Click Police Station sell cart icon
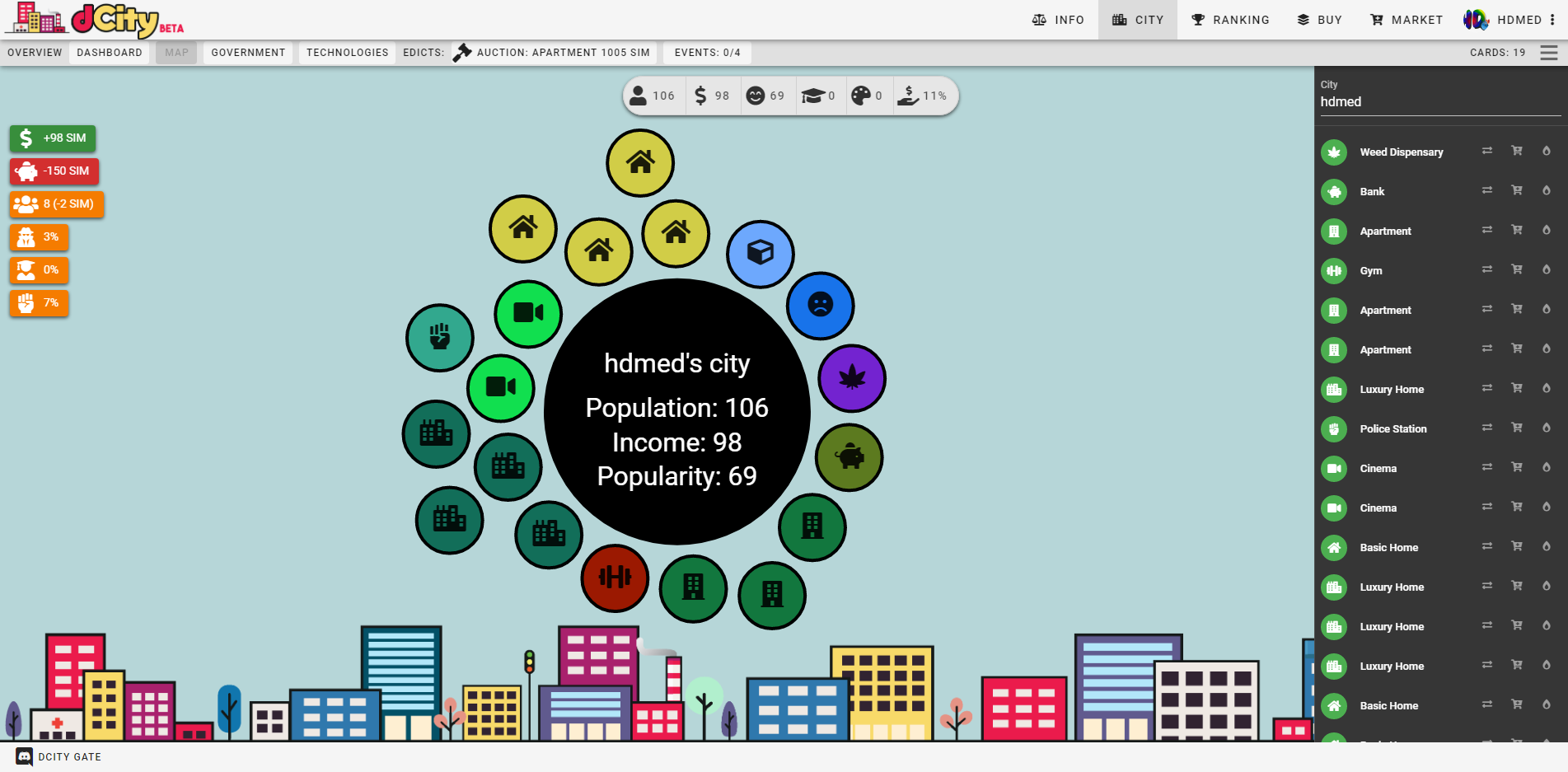The image size is (1568, 772). [x=1517, y=428]
